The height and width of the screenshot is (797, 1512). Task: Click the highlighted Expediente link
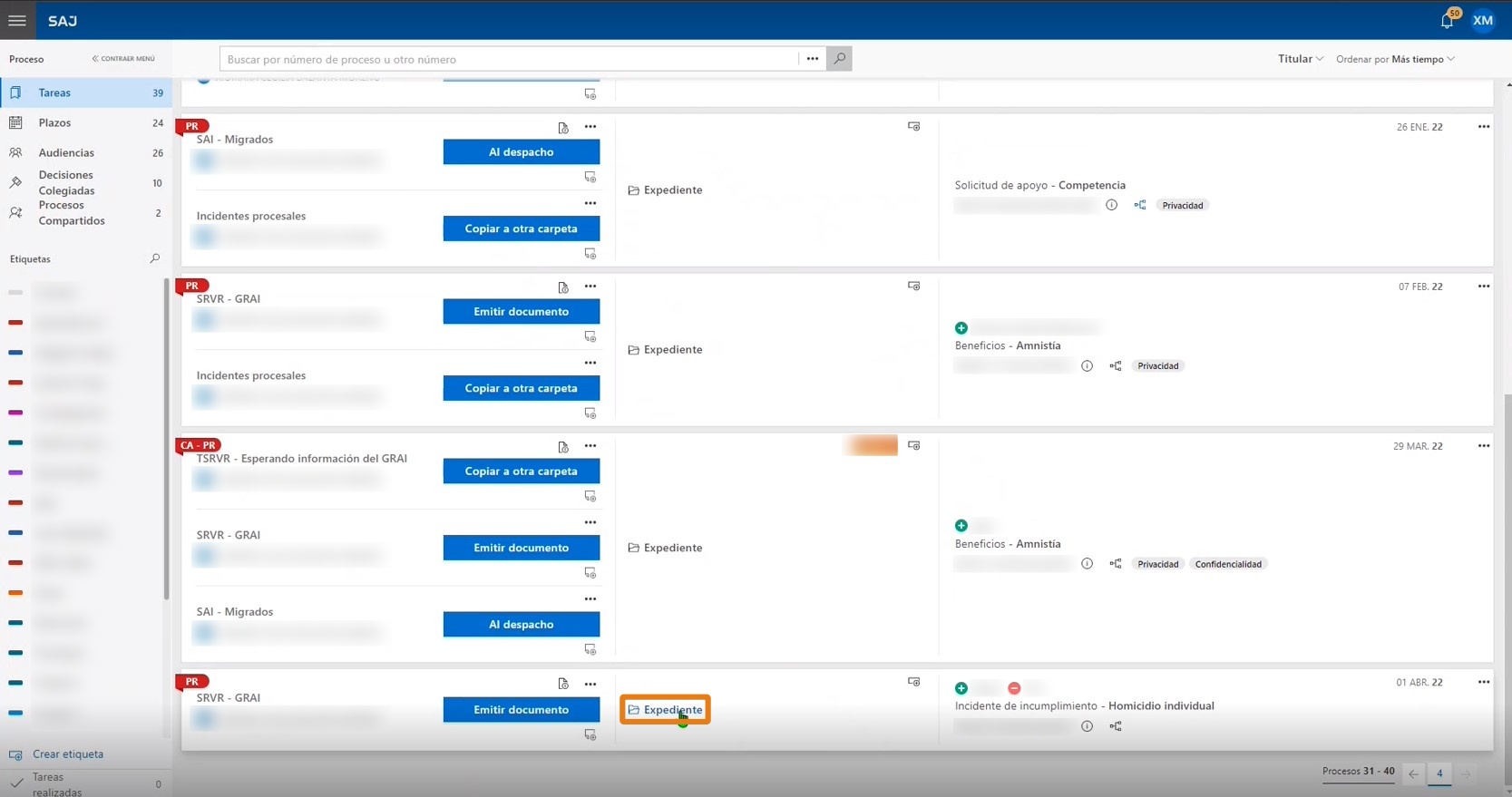pos(666,710)
